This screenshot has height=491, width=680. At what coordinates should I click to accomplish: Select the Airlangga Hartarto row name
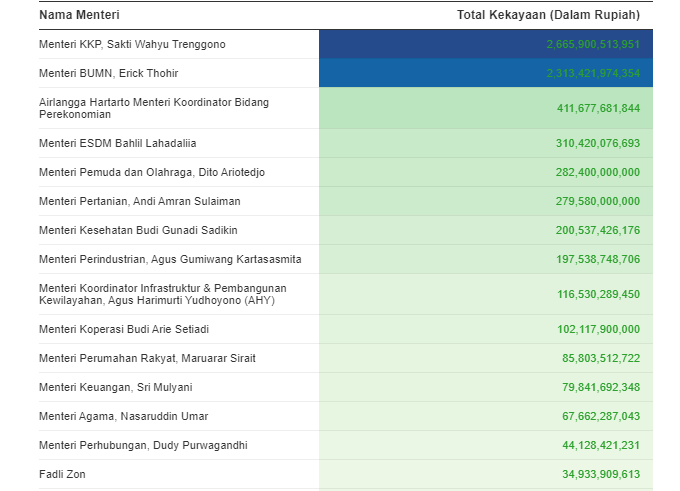click(153, 108)
